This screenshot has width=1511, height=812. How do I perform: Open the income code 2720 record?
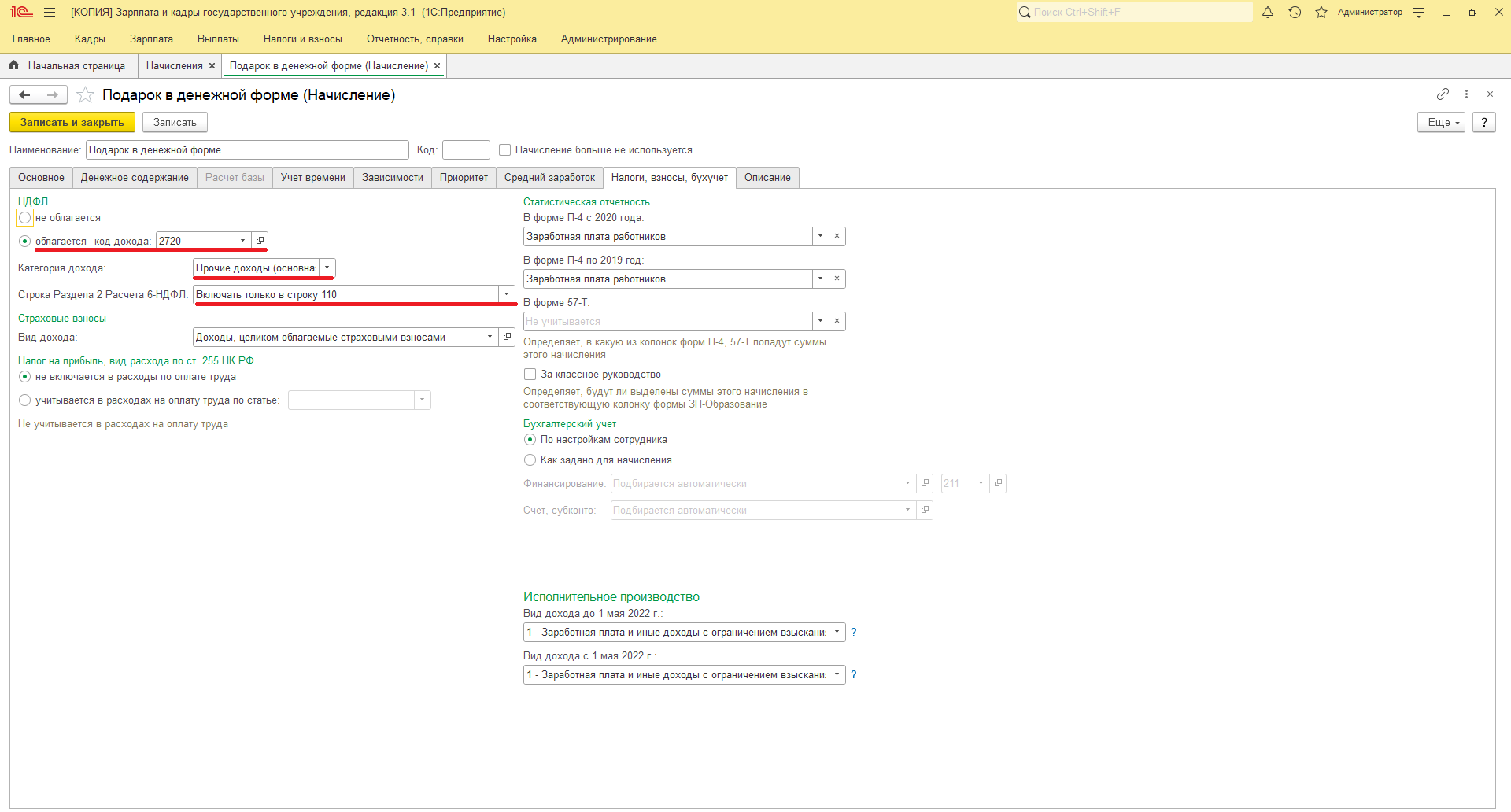260,241
